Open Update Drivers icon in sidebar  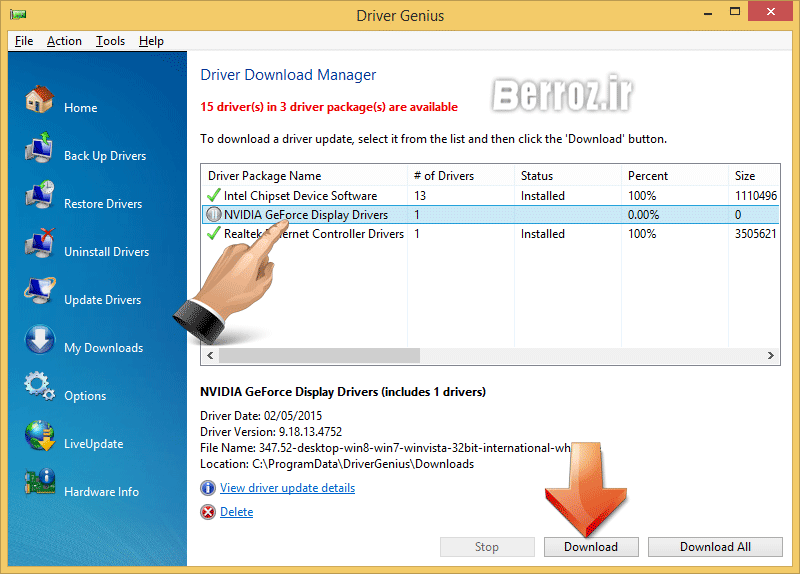(x=39, y=294)
